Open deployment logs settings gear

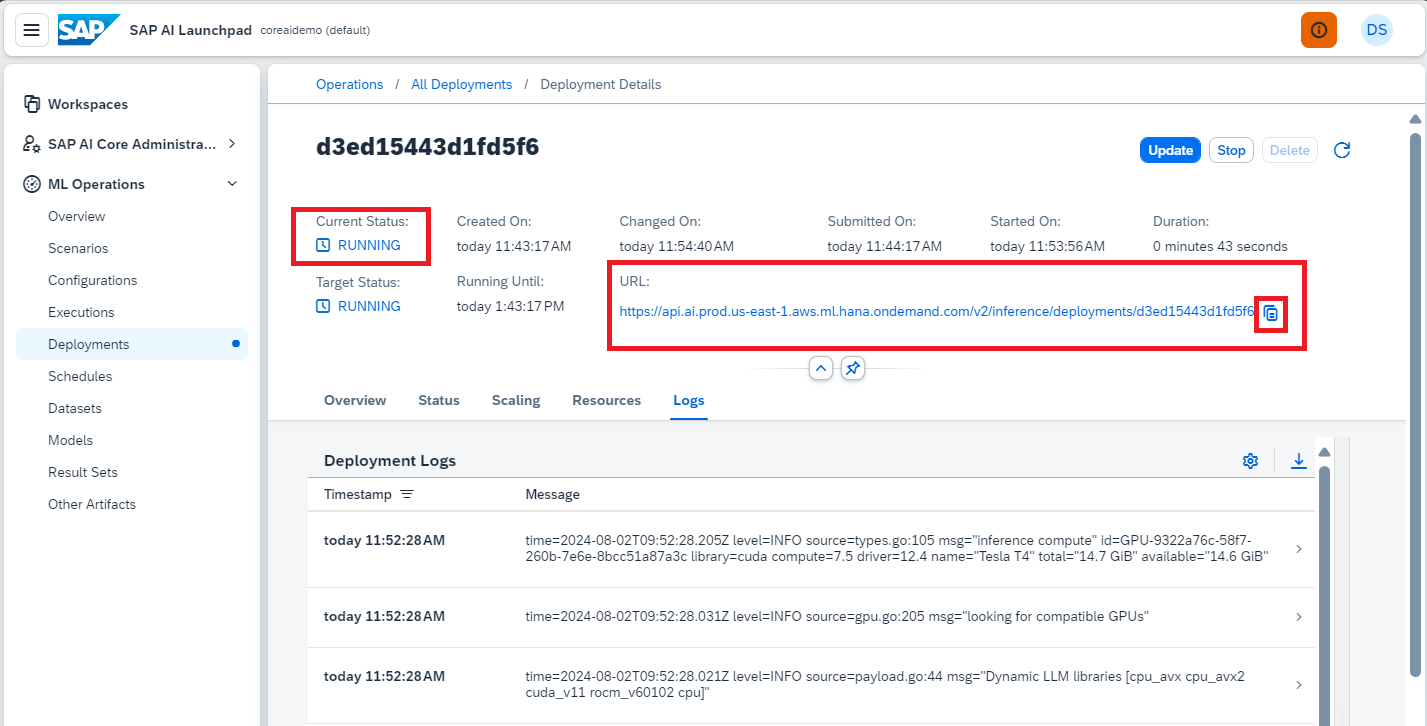(1250, 461)
